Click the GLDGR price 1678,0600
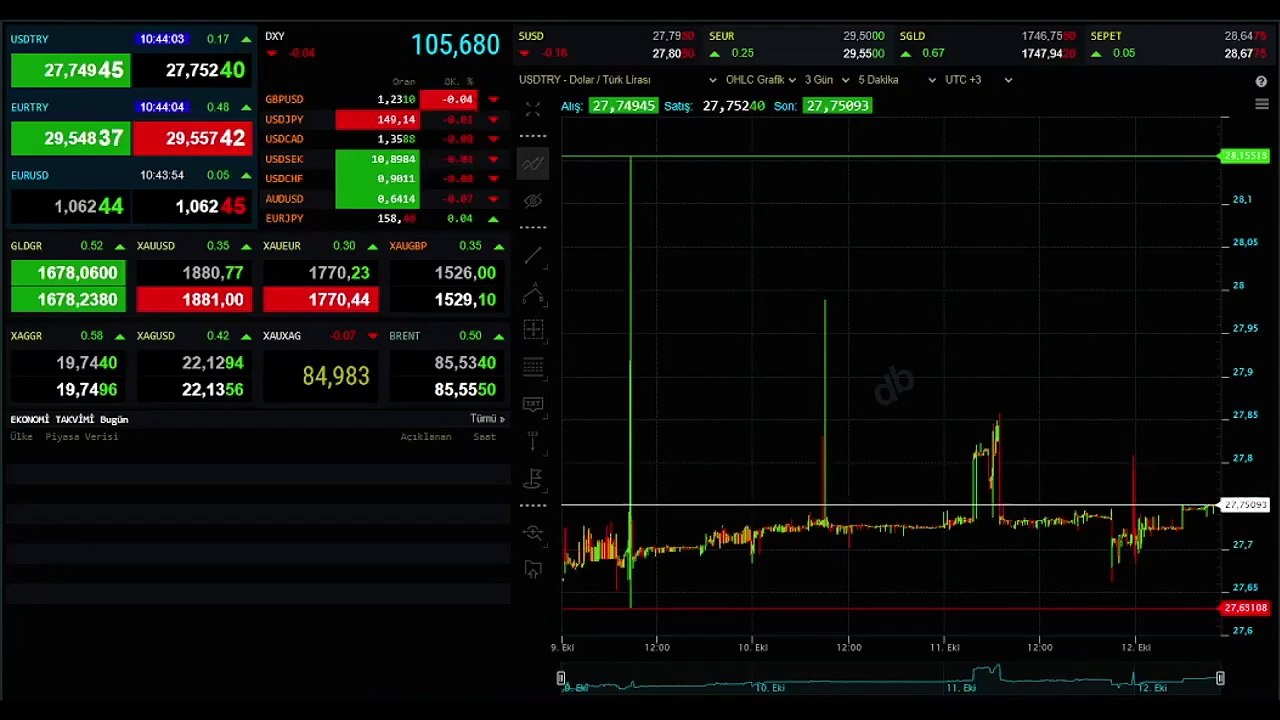This screenshot has width=1280, height=720. tap(70, 273)
